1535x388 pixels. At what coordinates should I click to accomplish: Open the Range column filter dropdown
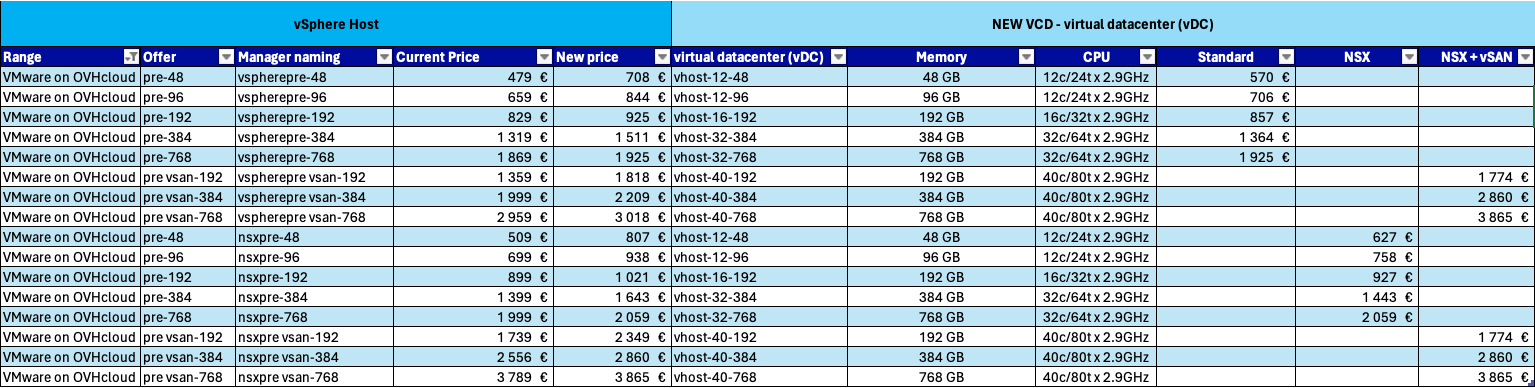click(x=130, y=57)
